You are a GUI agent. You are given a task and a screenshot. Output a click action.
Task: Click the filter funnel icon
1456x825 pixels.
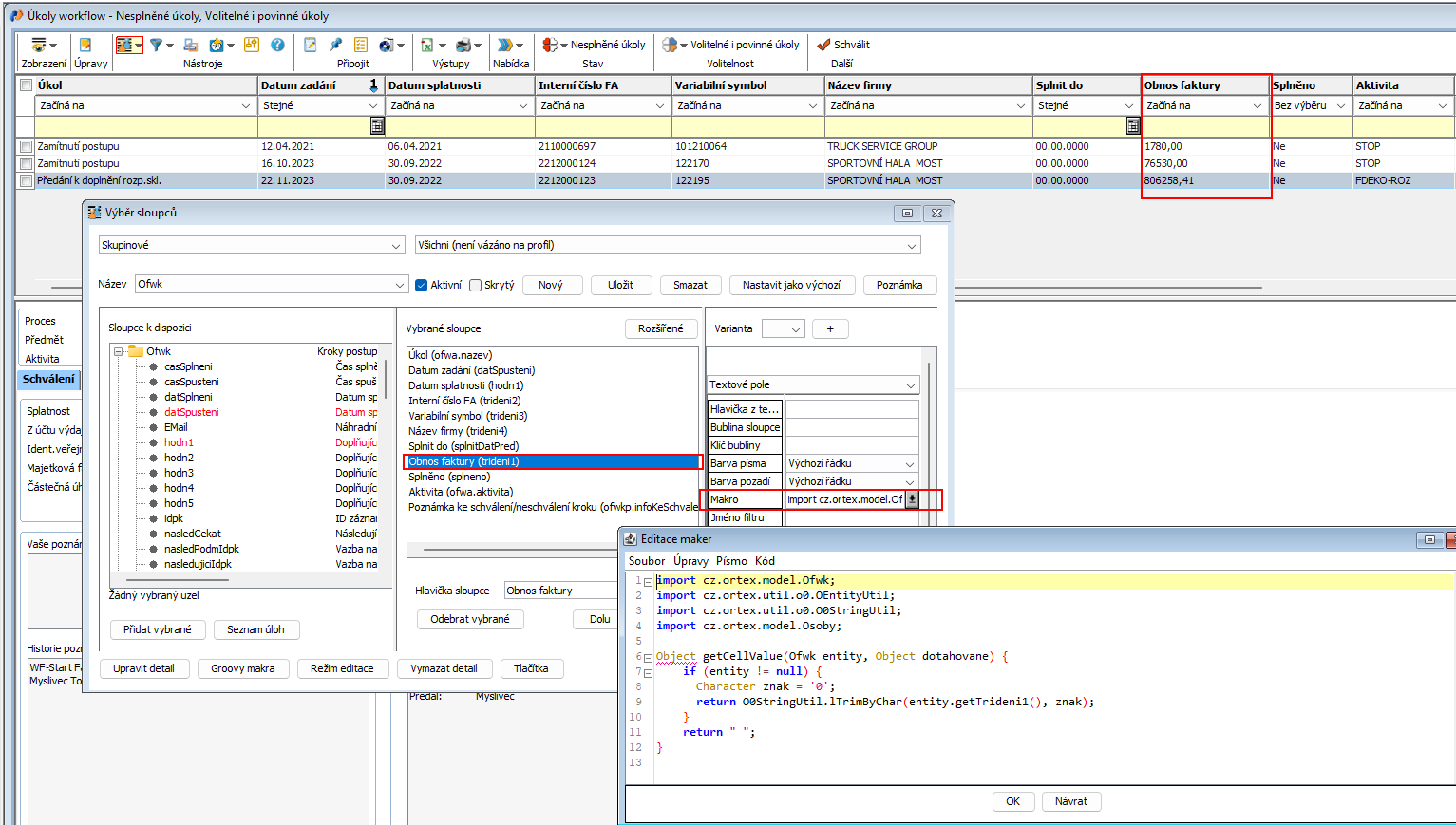[157, 45]
